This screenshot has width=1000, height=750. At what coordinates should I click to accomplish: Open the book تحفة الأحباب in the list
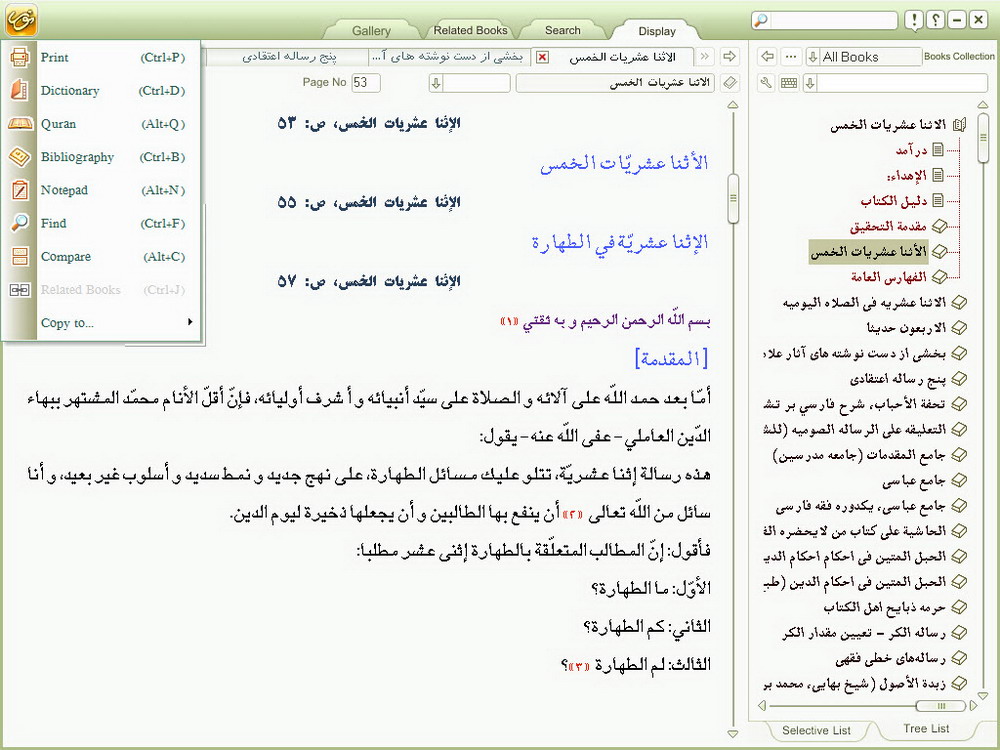click(x=855, y=404)
